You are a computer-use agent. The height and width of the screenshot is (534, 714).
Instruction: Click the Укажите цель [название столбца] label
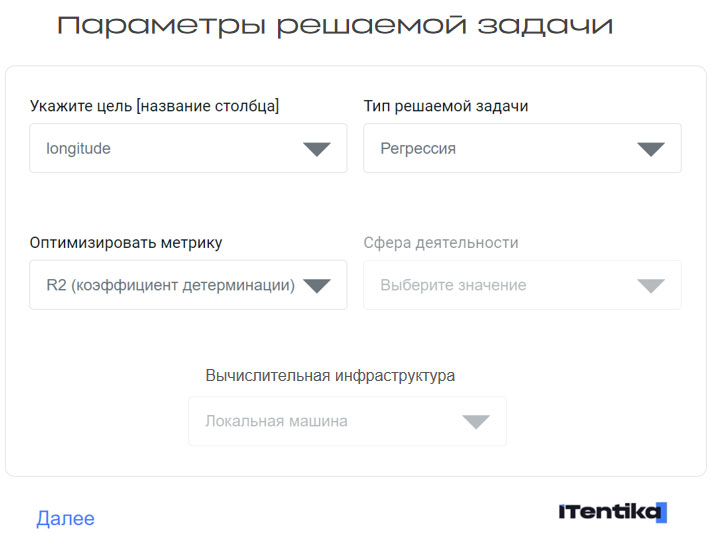click(154, 106)
